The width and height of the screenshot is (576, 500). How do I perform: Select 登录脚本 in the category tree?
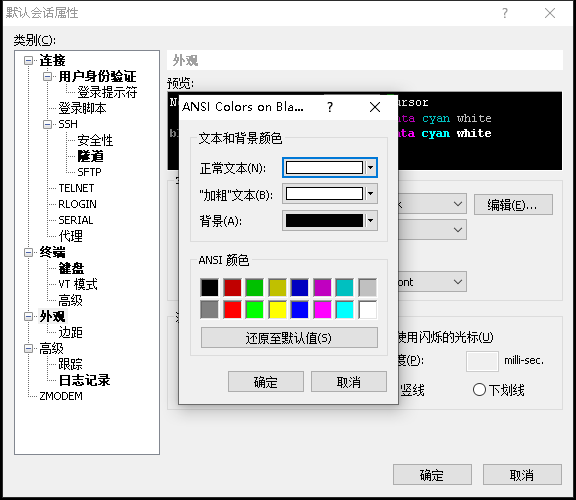pos(82,108)
